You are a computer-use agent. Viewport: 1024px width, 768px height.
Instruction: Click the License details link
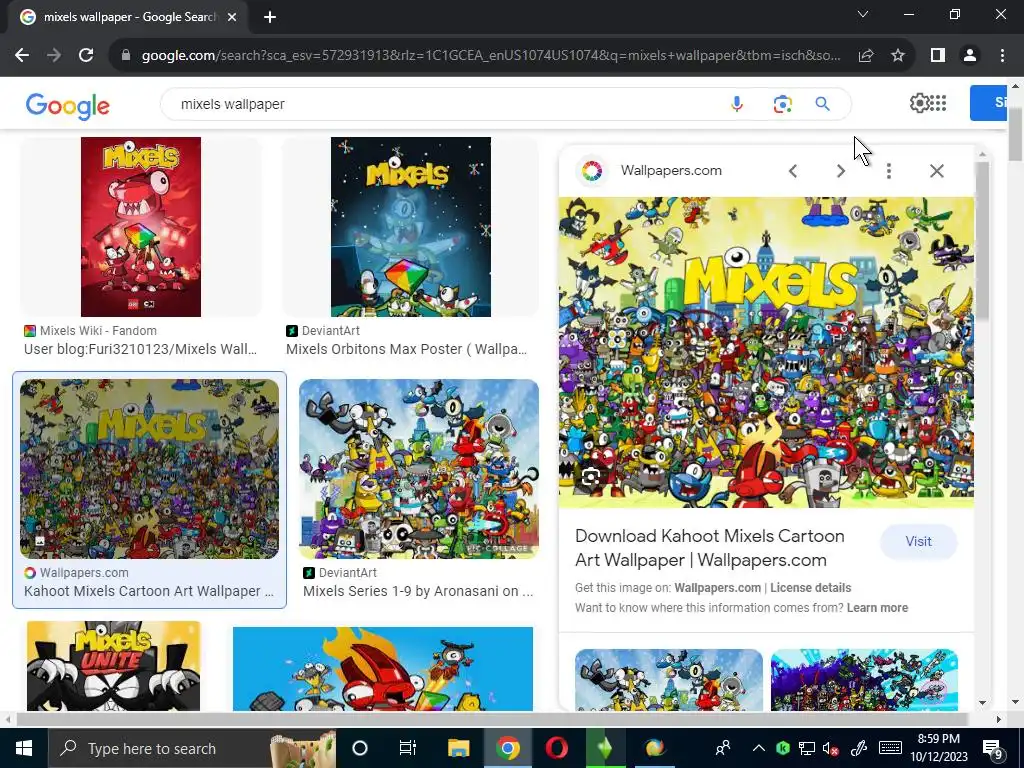point(810,588)
